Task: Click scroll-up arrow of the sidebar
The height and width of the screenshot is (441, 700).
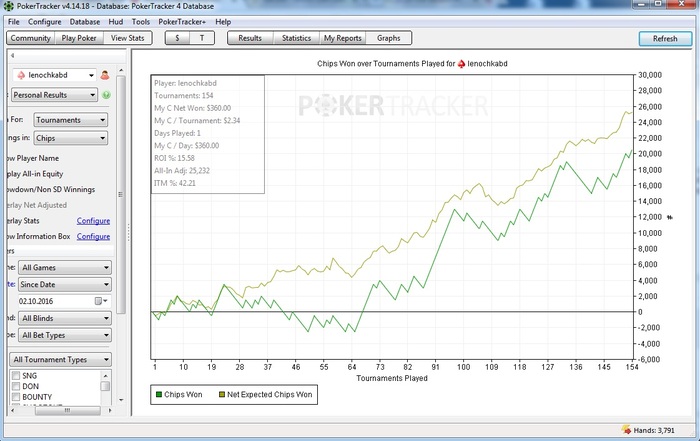Action: click(x=121, y=71)
